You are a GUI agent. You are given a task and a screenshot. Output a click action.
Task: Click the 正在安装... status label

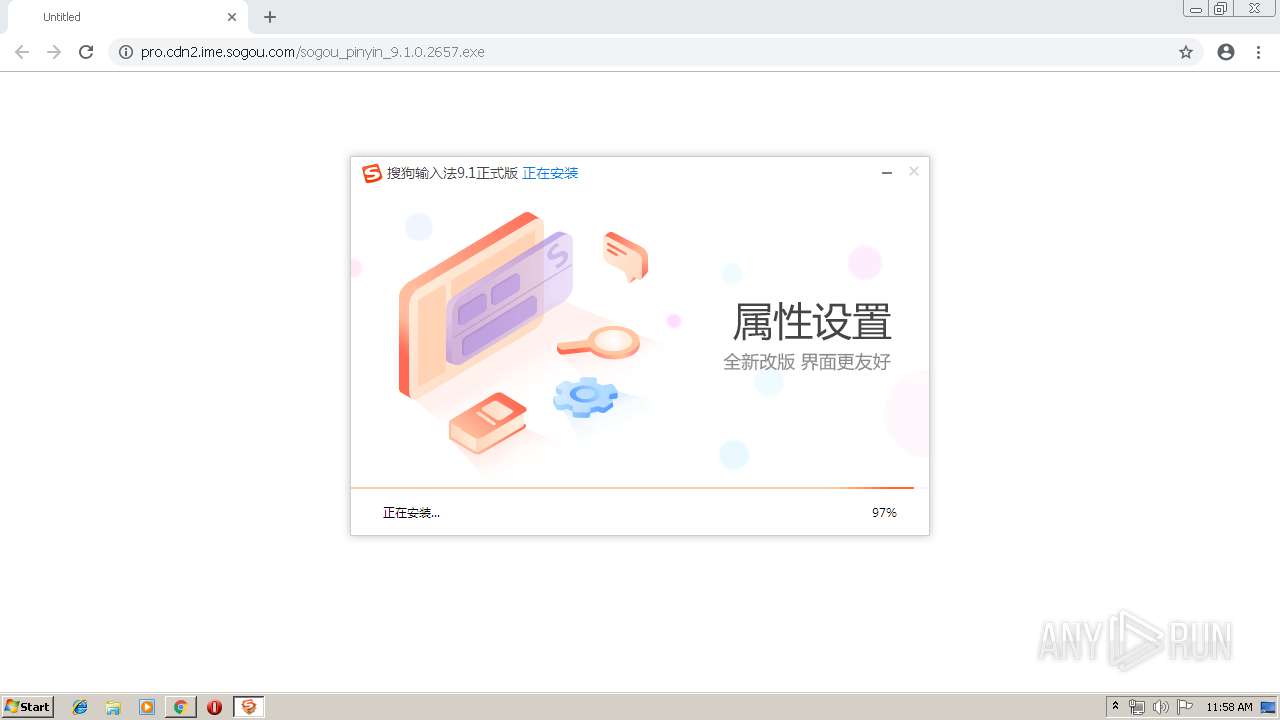pos(411,513)
